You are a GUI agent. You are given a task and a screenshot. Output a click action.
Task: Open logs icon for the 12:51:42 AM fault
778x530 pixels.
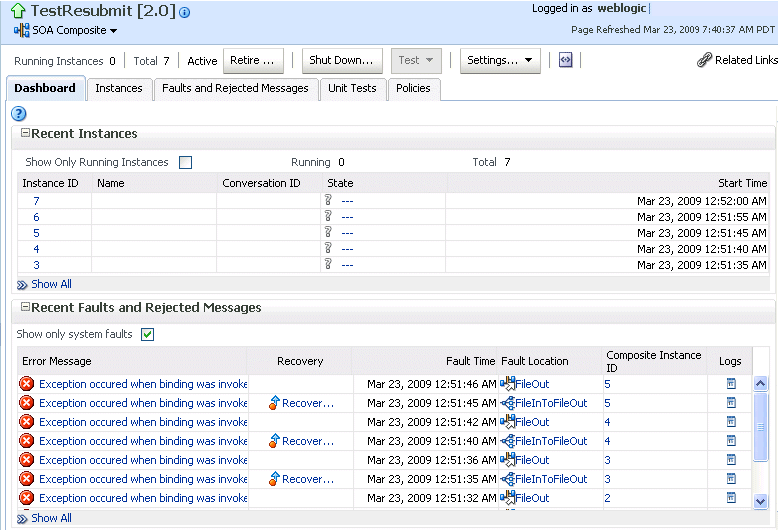click(x=731, y=421)
